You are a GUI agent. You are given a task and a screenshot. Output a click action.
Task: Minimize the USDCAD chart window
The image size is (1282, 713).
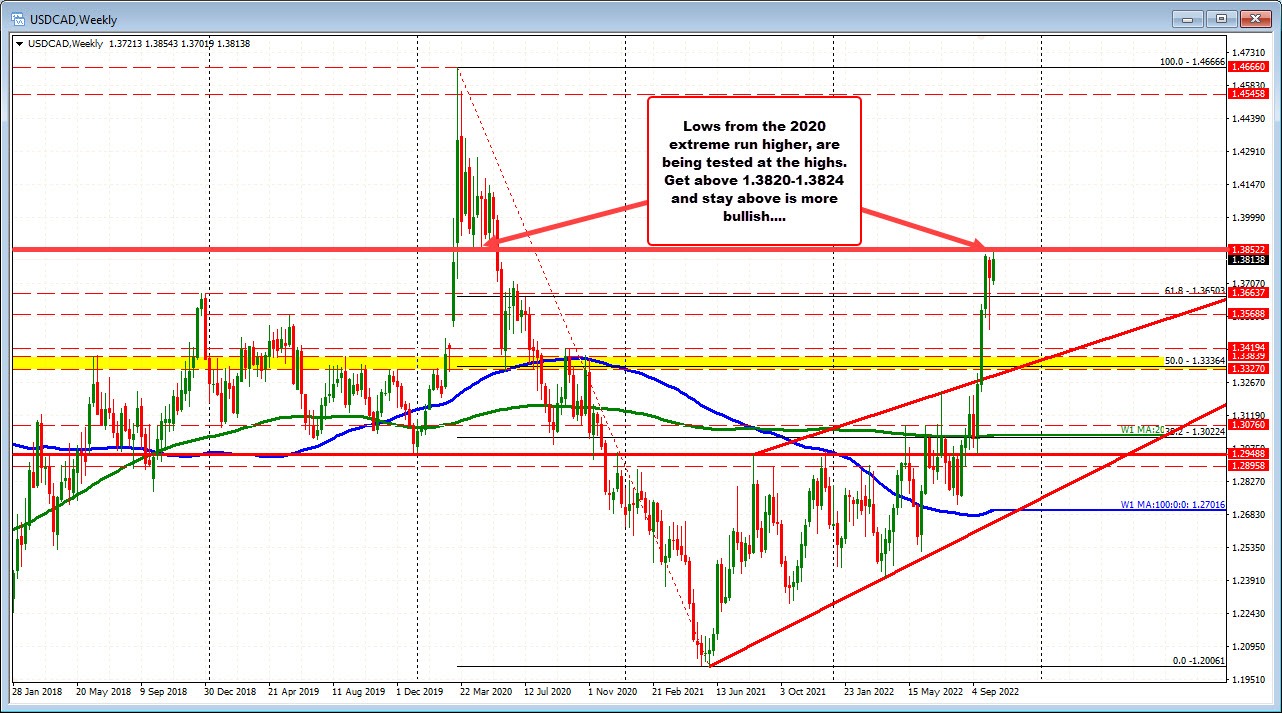tap(1186, 19)
